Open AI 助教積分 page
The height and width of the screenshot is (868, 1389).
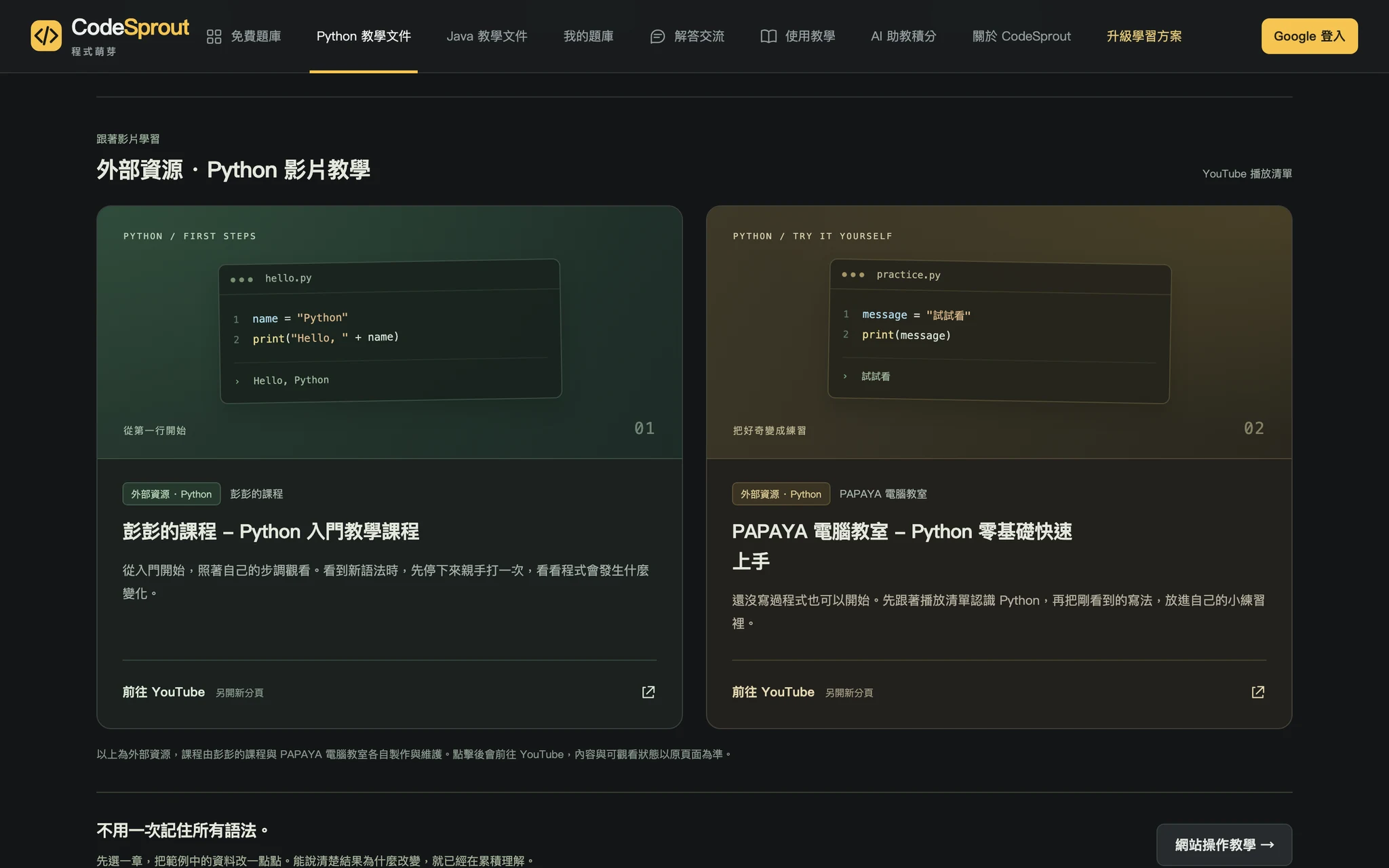(903, 37)
